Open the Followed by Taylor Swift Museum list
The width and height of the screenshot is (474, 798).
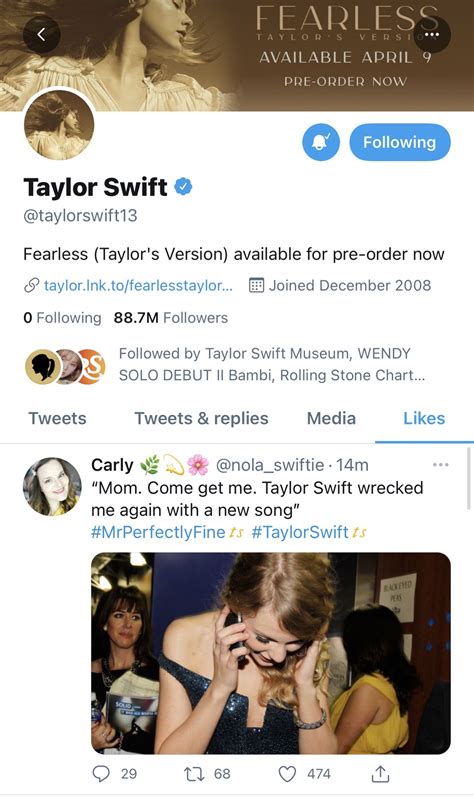pos(224,364)
